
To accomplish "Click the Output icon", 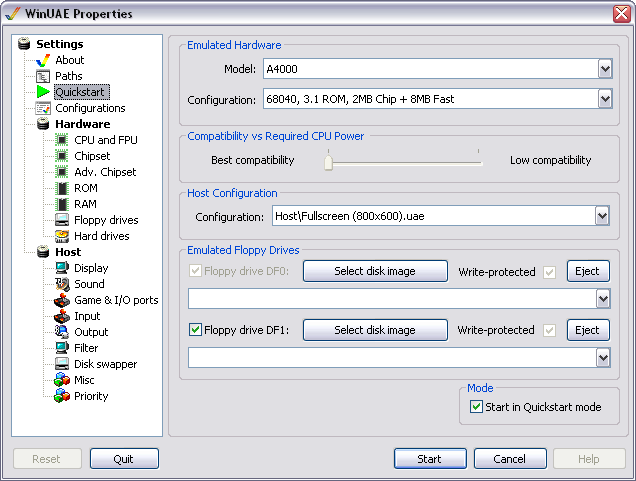I will tap(62, 332).
